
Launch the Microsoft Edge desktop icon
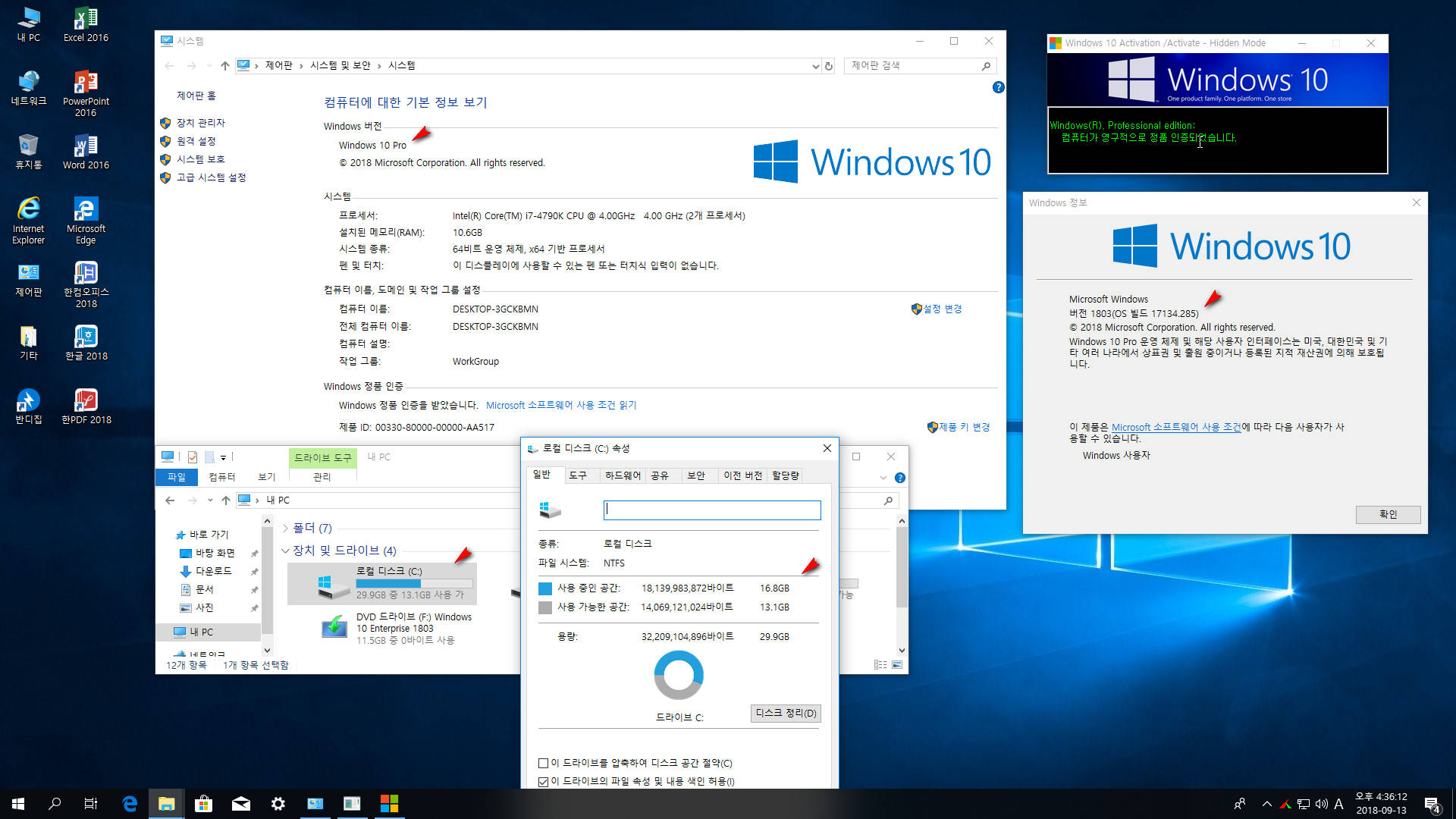[86, 220]
